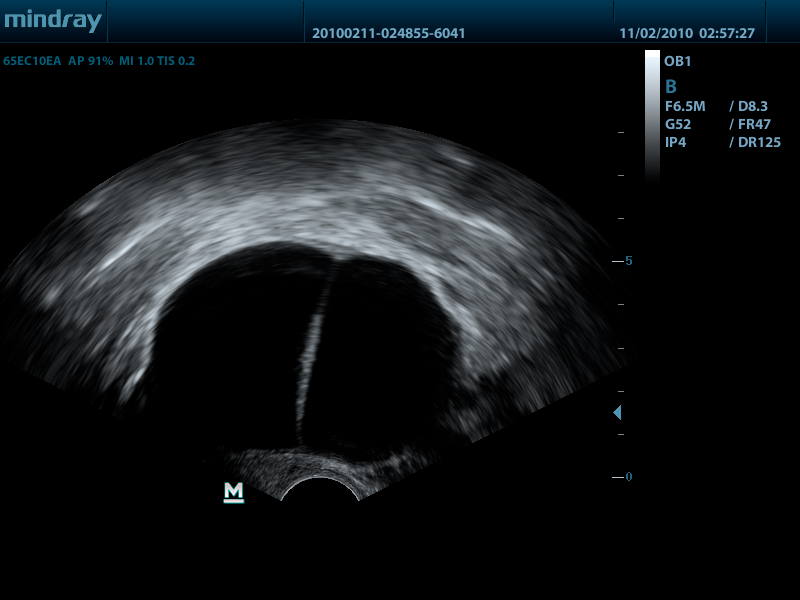The height and width of the screenshot is (600, 800).
Task: Click the AP 91% acoustic power readout
Action: pos(91,61)
